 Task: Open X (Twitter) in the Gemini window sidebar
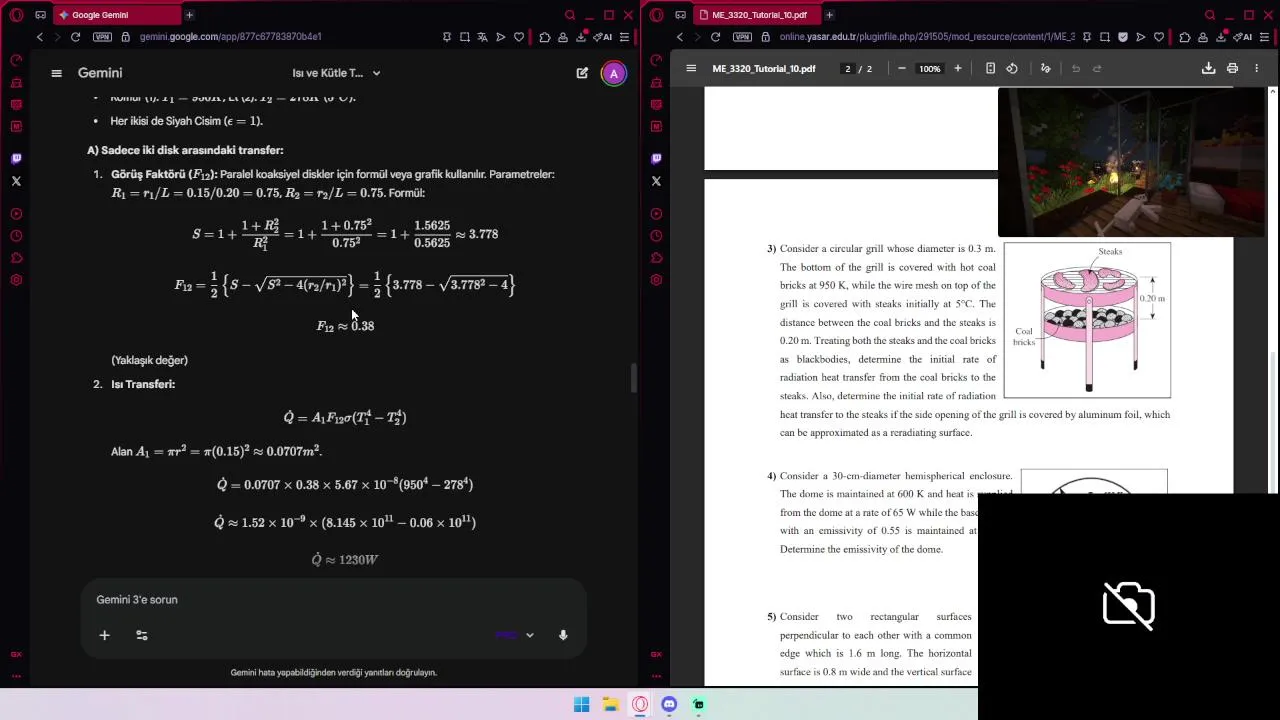(x=16, y=181)
